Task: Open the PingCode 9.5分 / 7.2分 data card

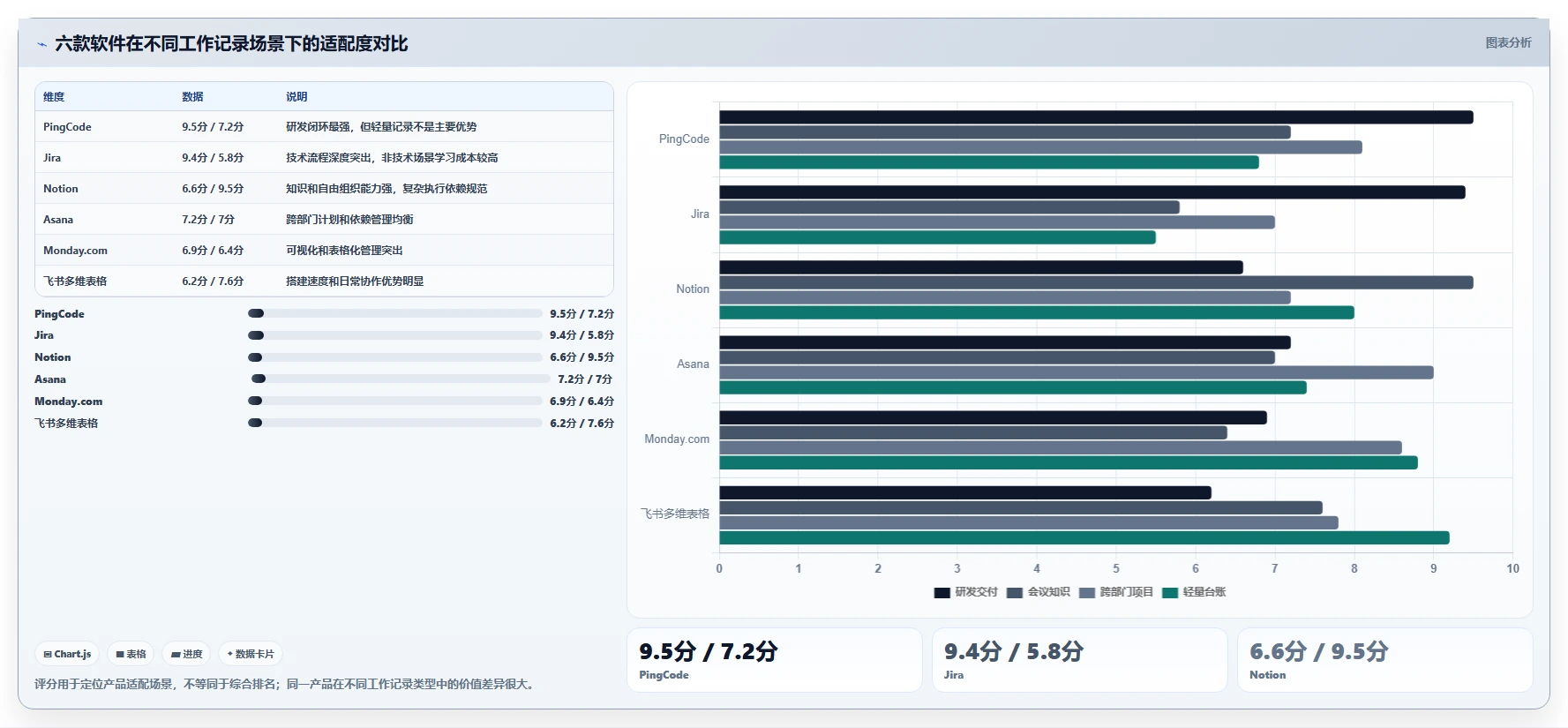Action: click(774, 660)
